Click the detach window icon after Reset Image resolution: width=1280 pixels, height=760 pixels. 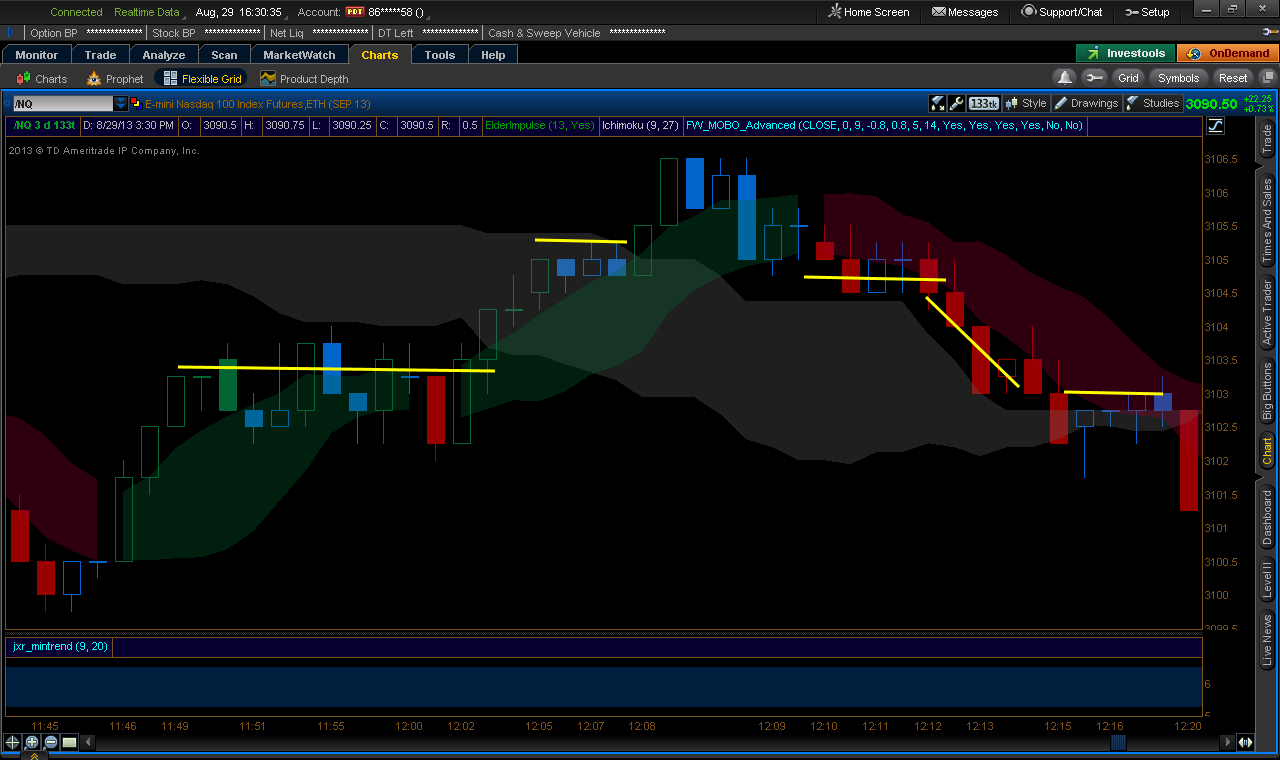1266,78
